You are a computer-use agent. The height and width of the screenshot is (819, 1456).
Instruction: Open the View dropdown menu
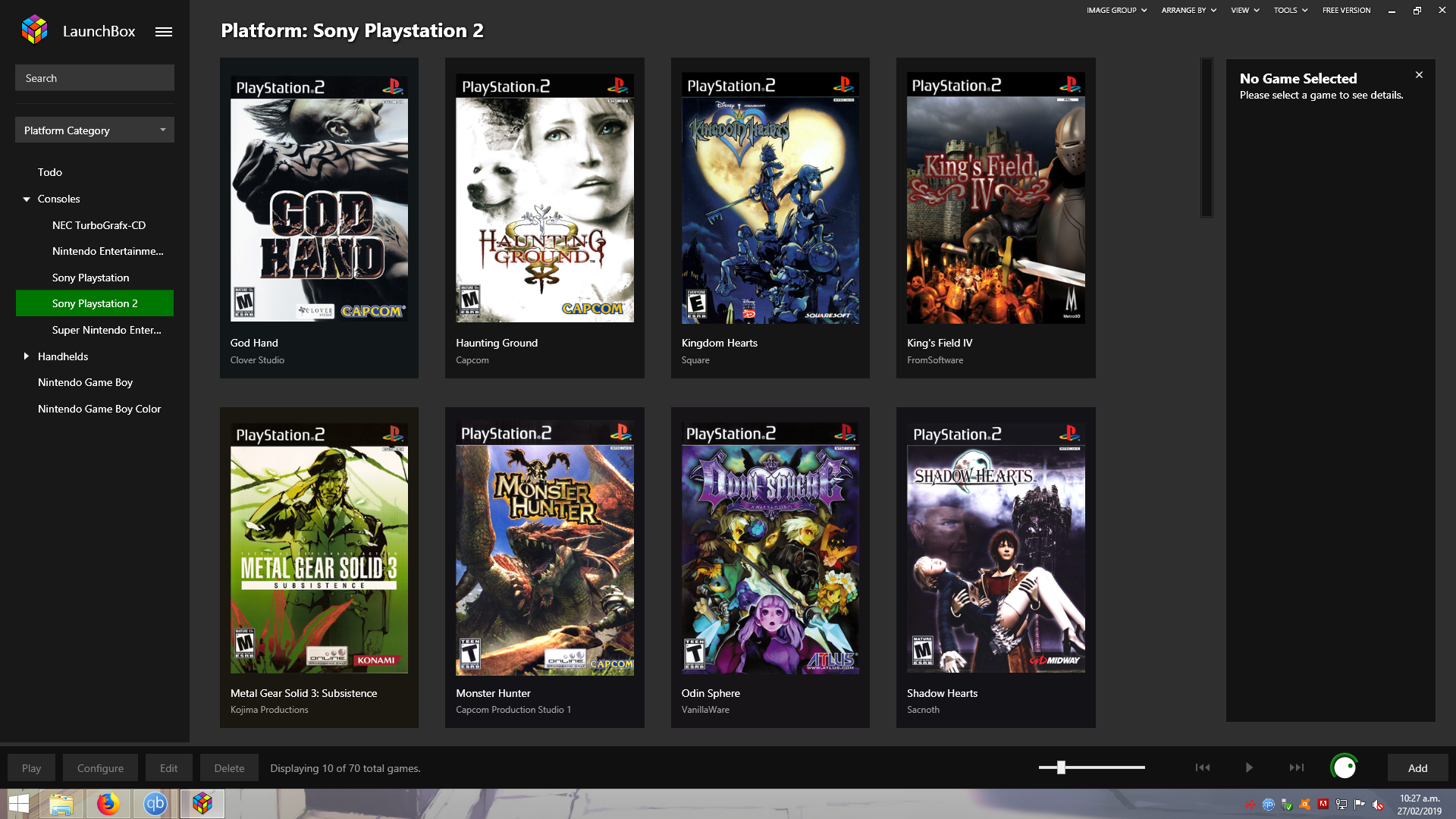point(1244,11)
